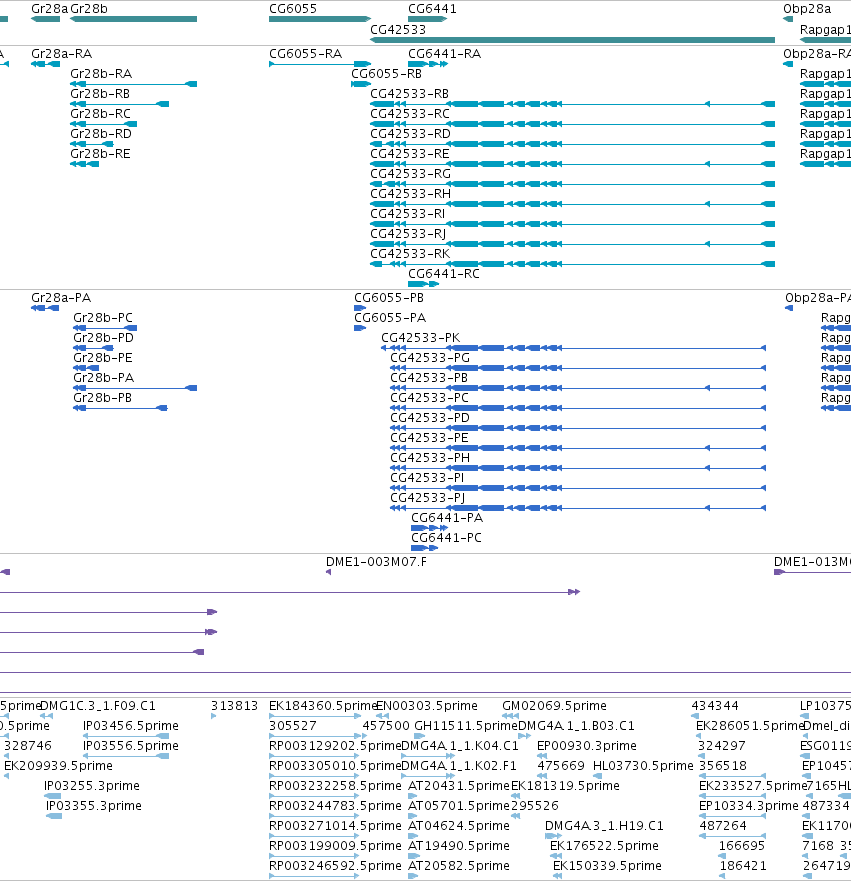
Task: Select the IP03556.5prime EST feature bar
Action: click(x=126, y=756)
